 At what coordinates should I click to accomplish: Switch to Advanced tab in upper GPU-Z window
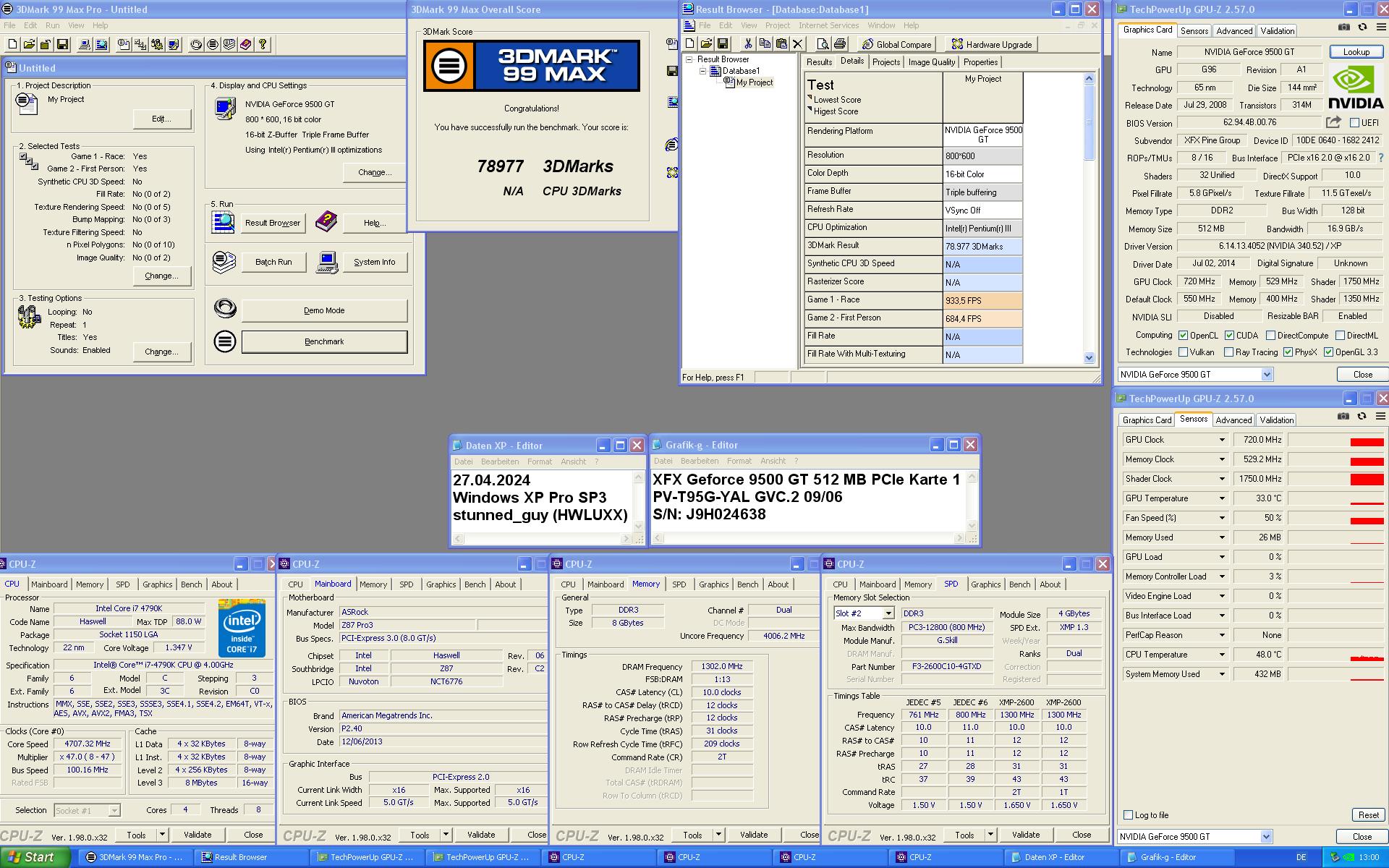click(x=1234, y=31)
